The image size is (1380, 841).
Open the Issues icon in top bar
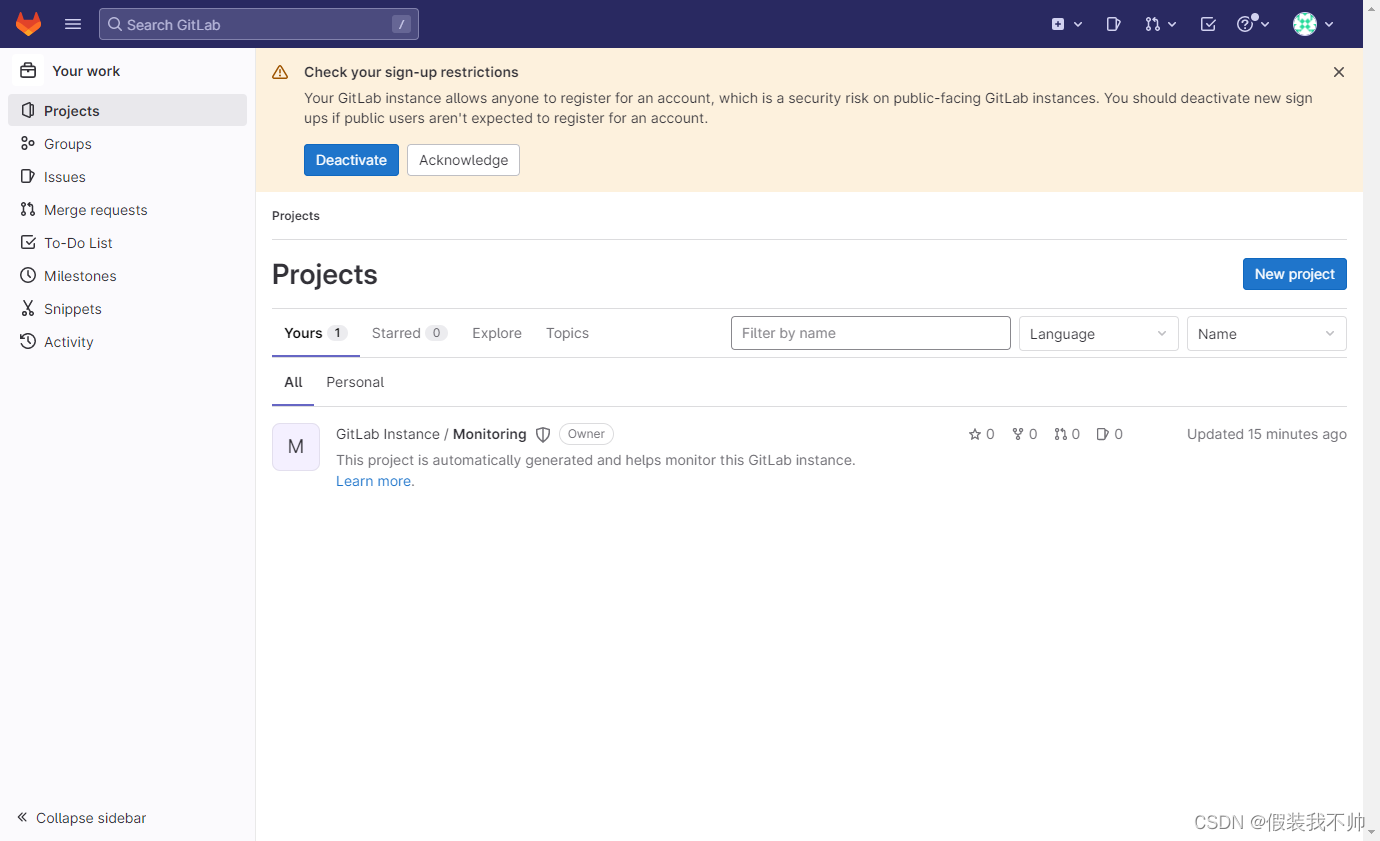1113,24
